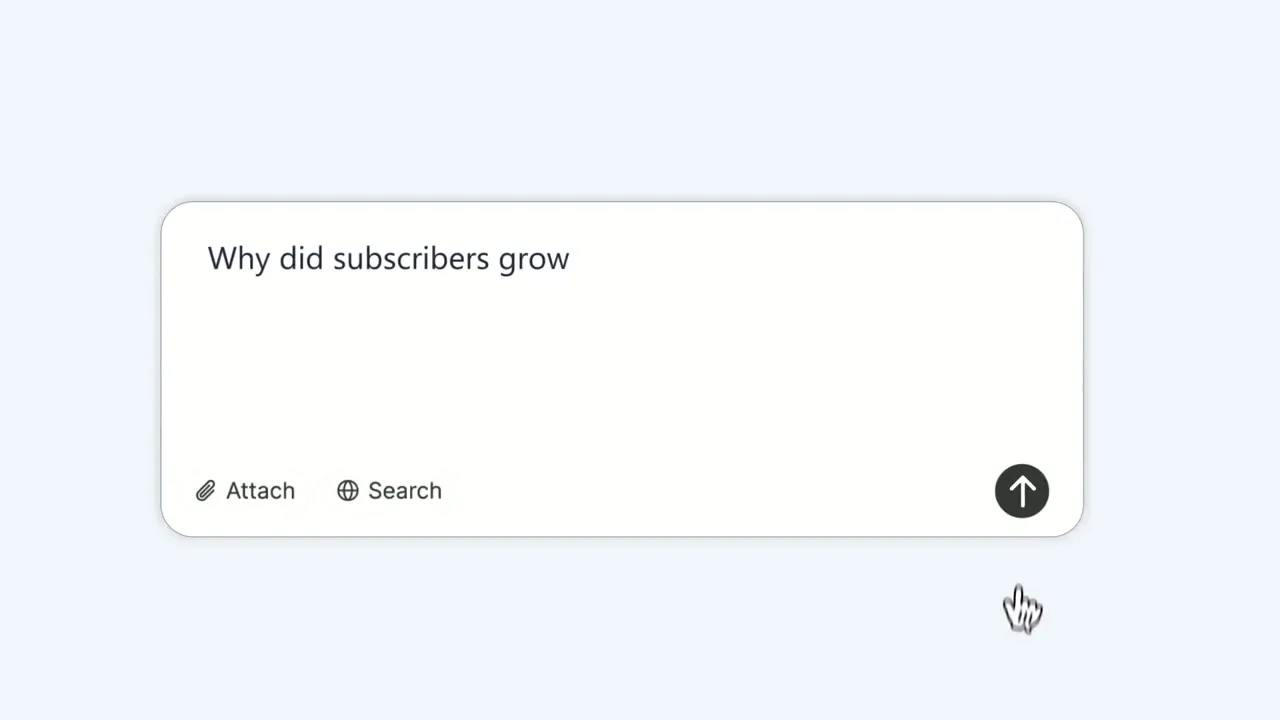Click the 'Search' text label
This screenshot has height=720, width=1280.
click(404, 491)
